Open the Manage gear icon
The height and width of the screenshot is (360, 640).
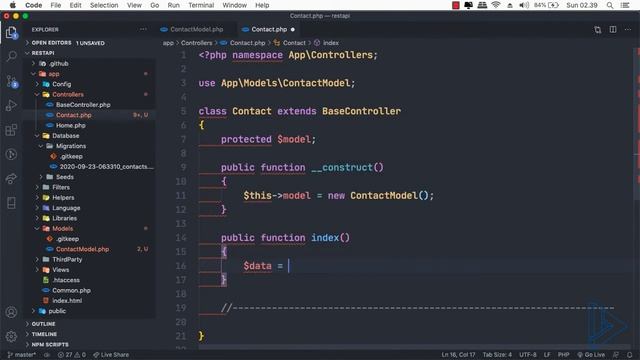point(11,336)
